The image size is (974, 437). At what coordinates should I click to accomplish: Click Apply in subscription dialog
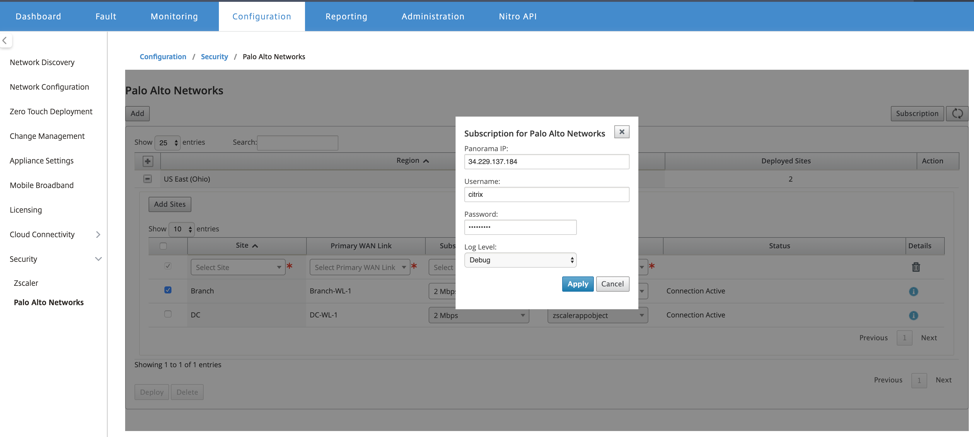tap(578, 284)
